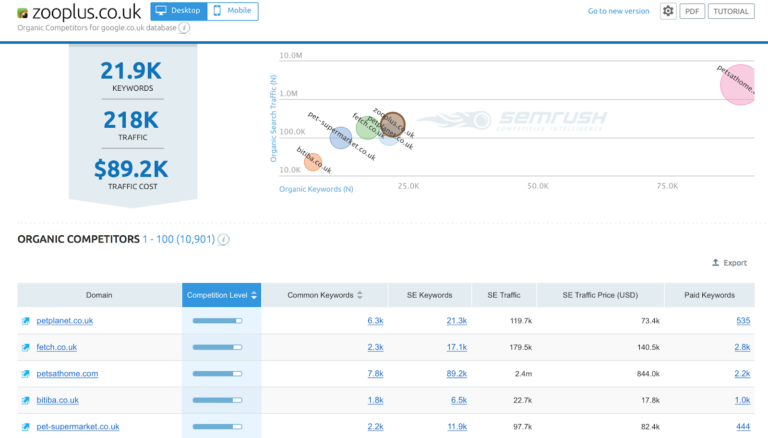Open 6.5k SE keywords link
Screen dimensions: 768x438
pyautogui.click(x=459, y=400)
